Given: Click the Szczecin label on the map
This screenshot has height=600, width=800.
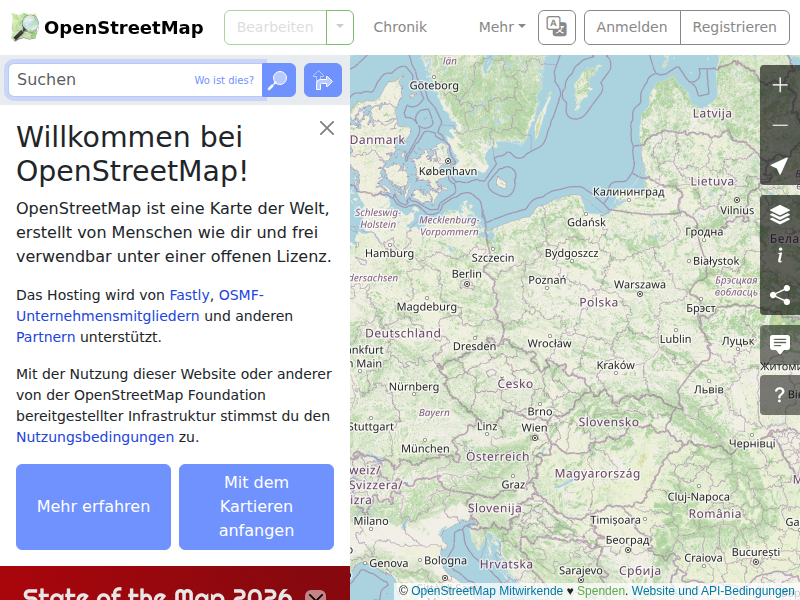Looking at the screenshot, I should 493,258.
